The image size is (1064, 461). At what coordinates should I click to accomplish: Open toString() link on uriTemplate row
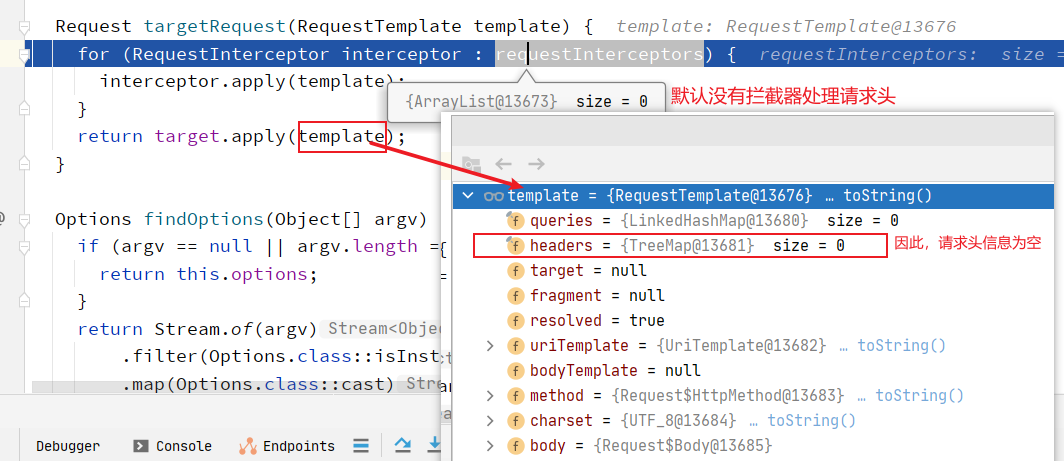point(901,346)
